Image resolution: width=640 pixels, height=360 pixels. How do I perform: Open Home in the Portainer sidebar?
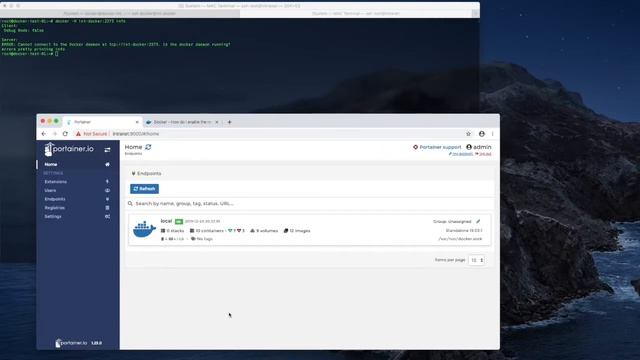[x=51, y=164]
